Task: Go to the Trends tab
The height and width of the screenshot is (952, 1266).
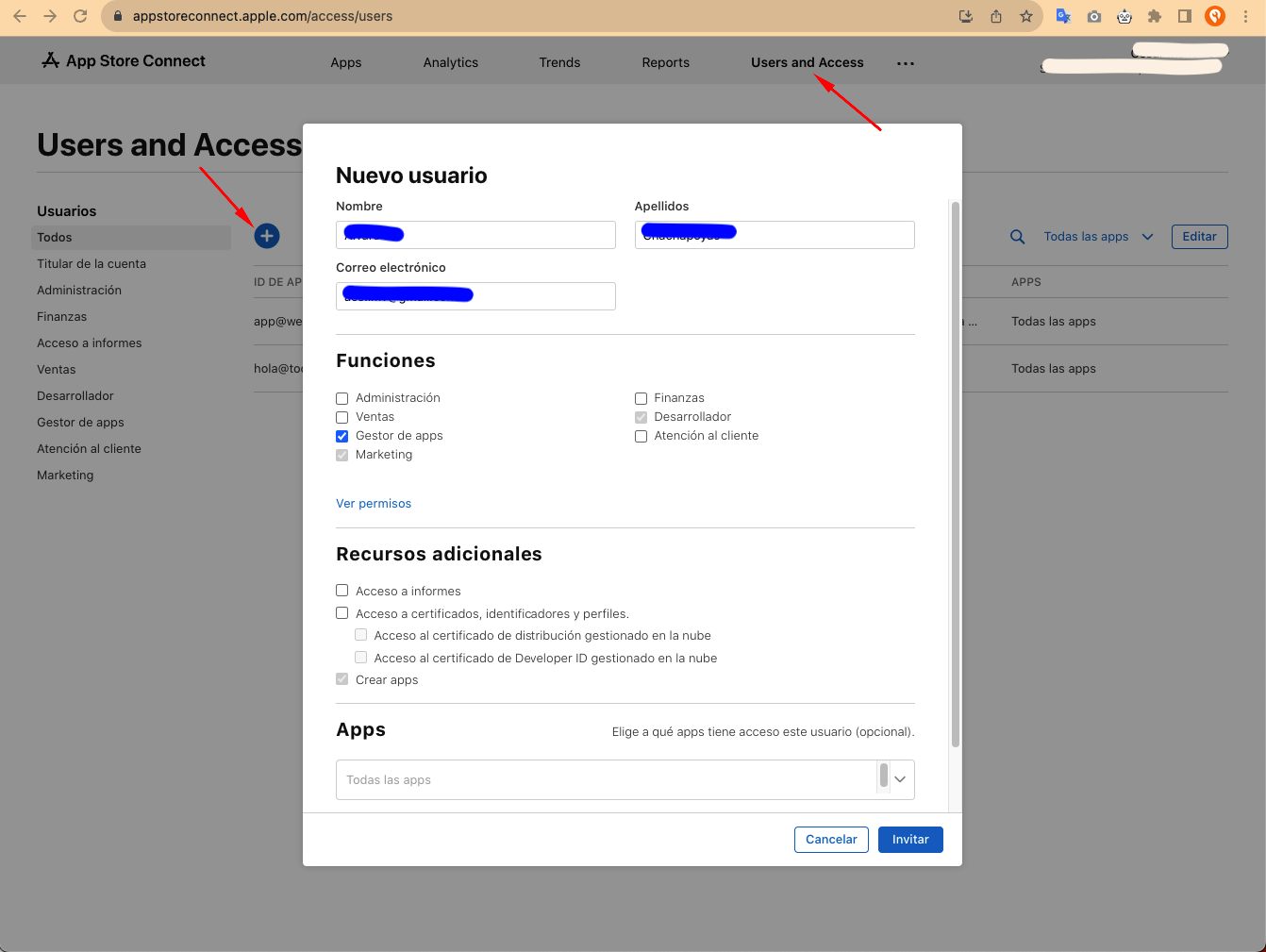Action: coord(559,62)
